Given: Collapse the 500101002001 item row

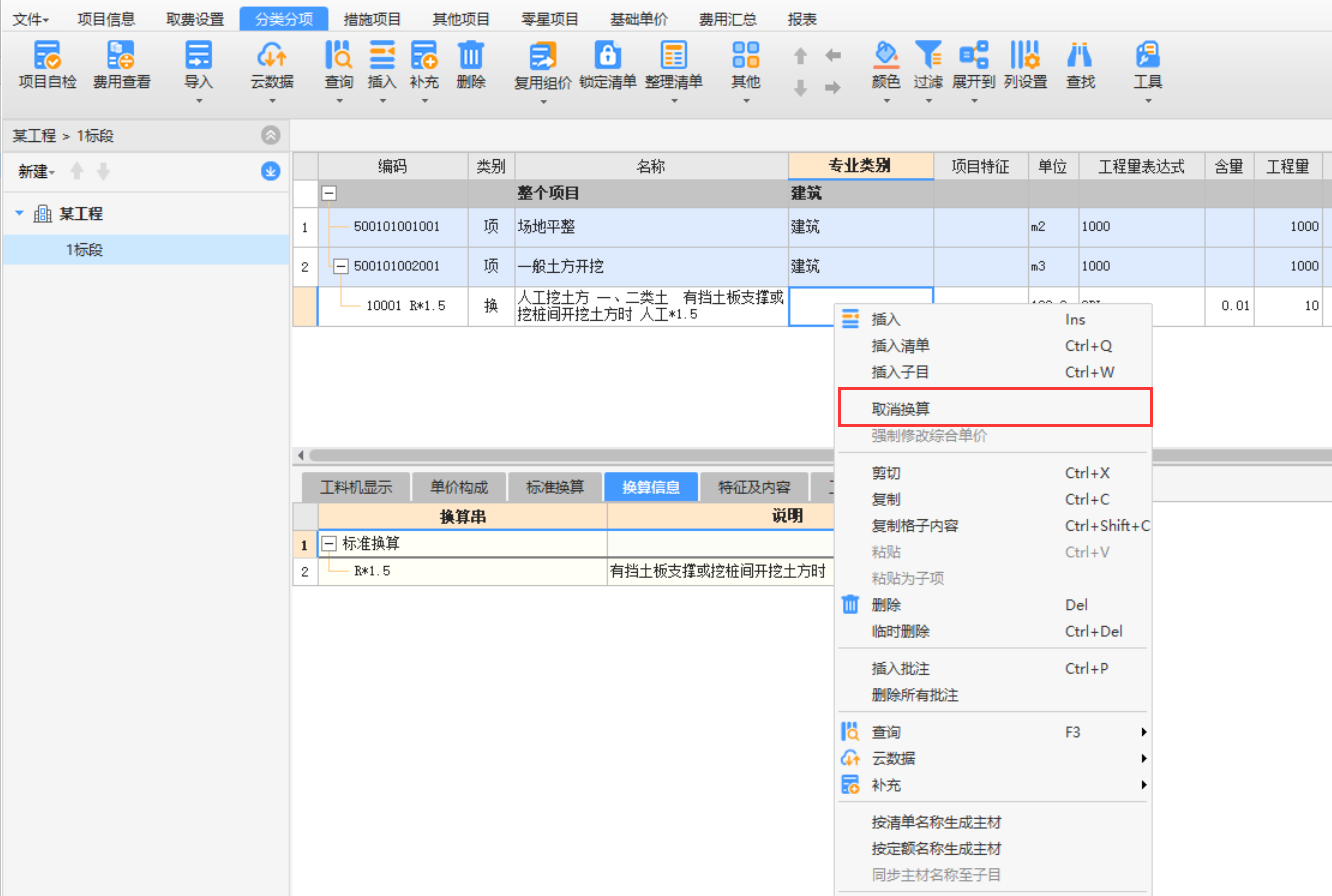Looking at the screenshot, I should pyautogui.click(x=340, y=267).
